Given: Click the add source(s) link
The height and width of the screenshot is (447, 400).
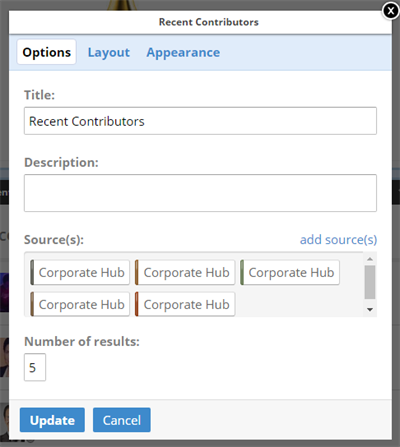Looking at the screenshot, I should point(338,240).
